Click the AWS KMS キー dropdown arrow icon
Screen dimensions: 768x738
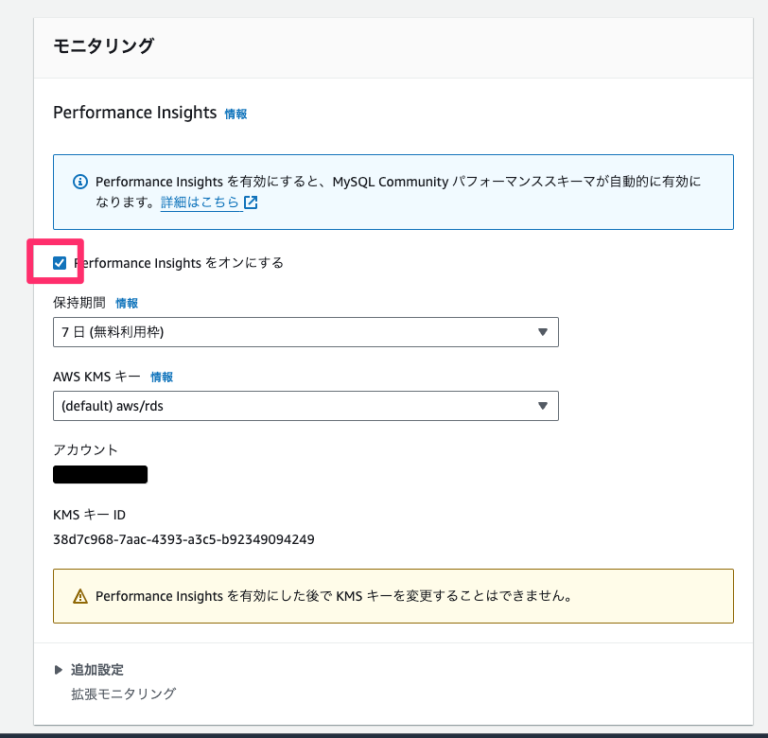click(x=542, y=405)
